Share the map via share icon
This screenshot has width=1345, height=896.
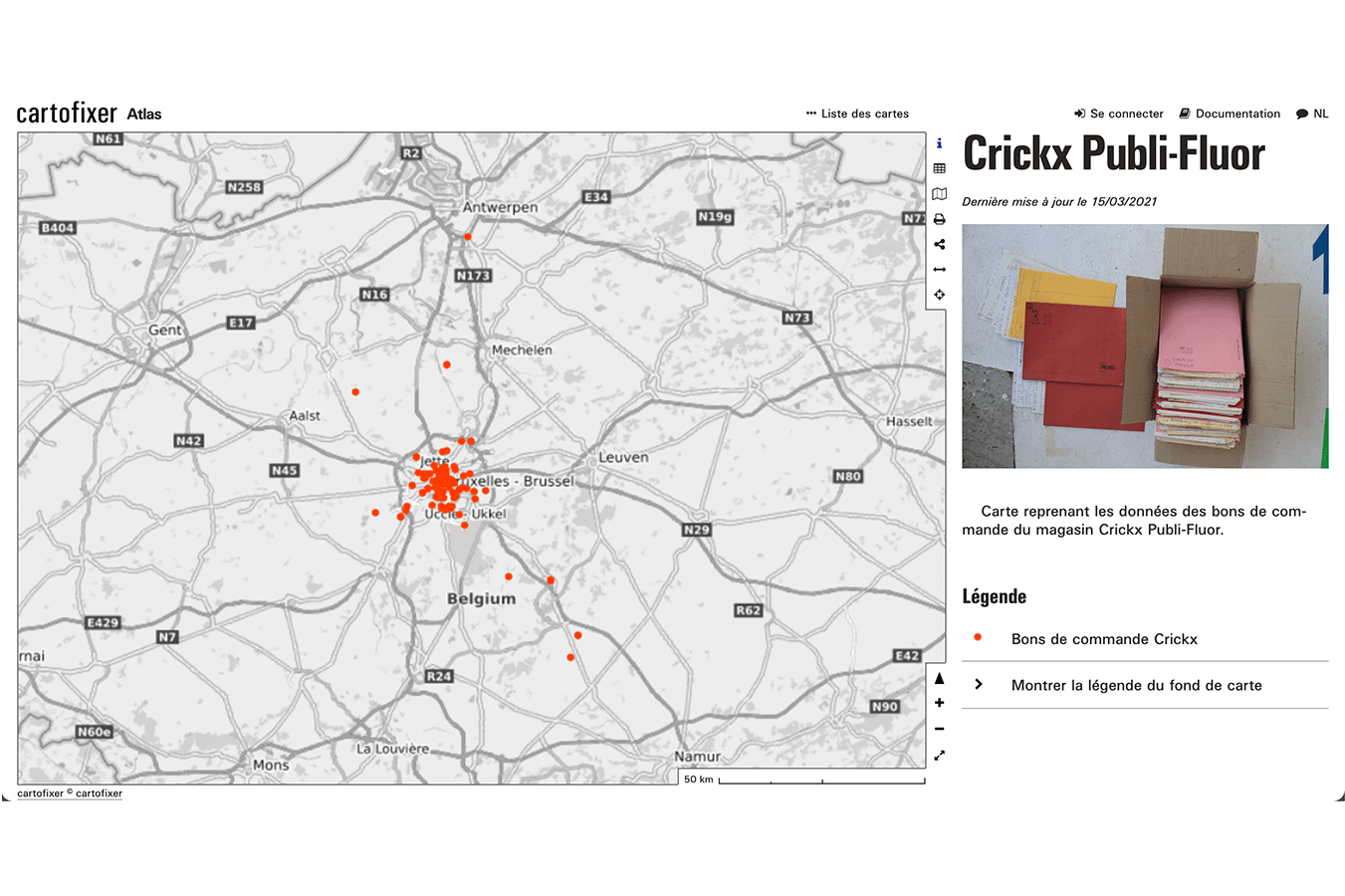939,245
